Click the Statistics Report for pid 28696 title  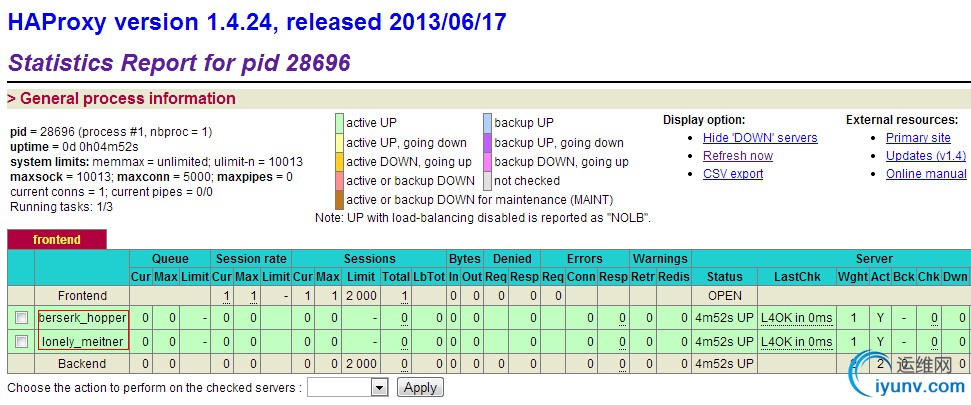(180, 63)
